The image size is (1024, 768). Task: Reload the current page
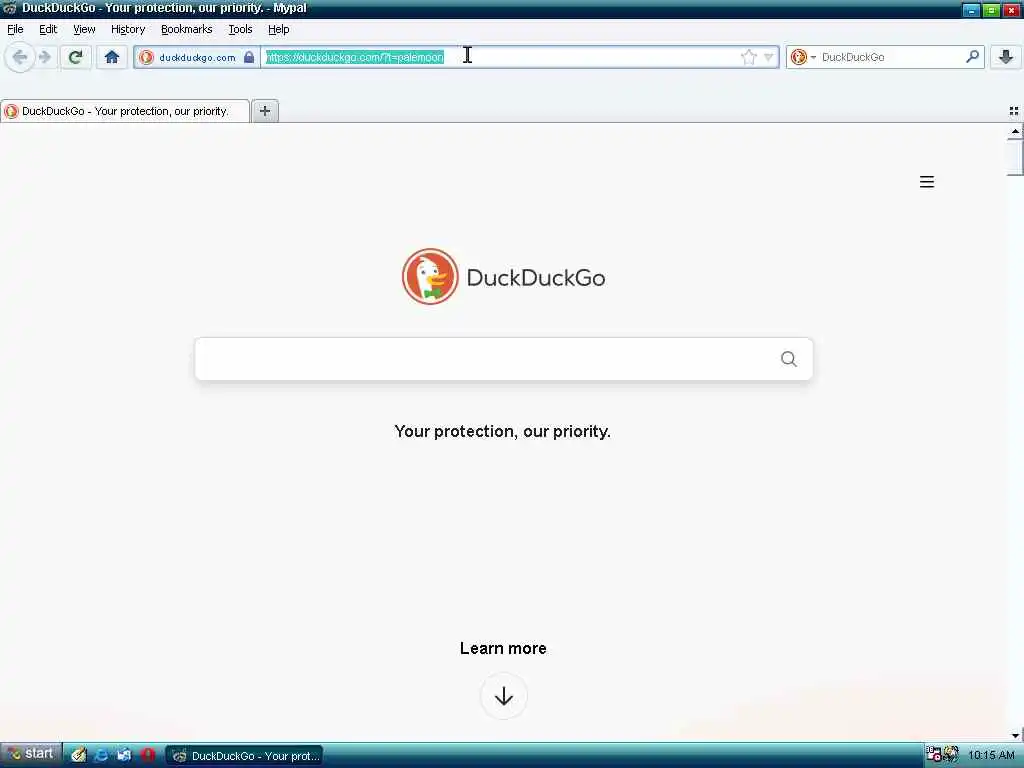[x=75, y=57]
